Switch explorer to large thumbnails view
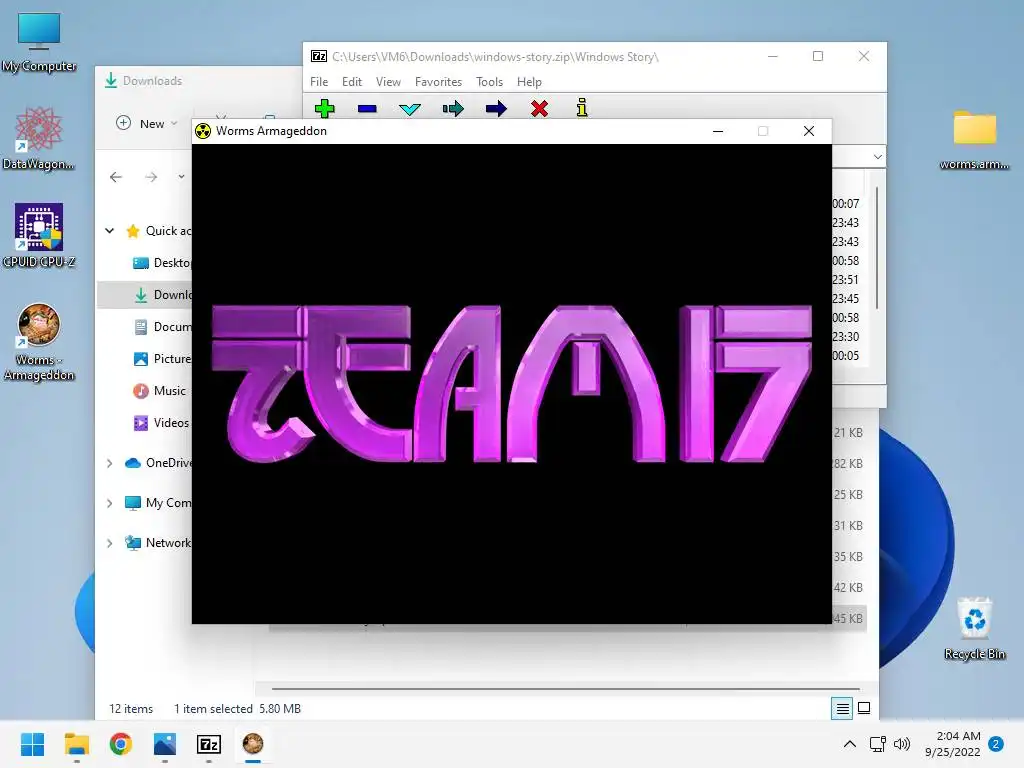 [x=864, y=709]
